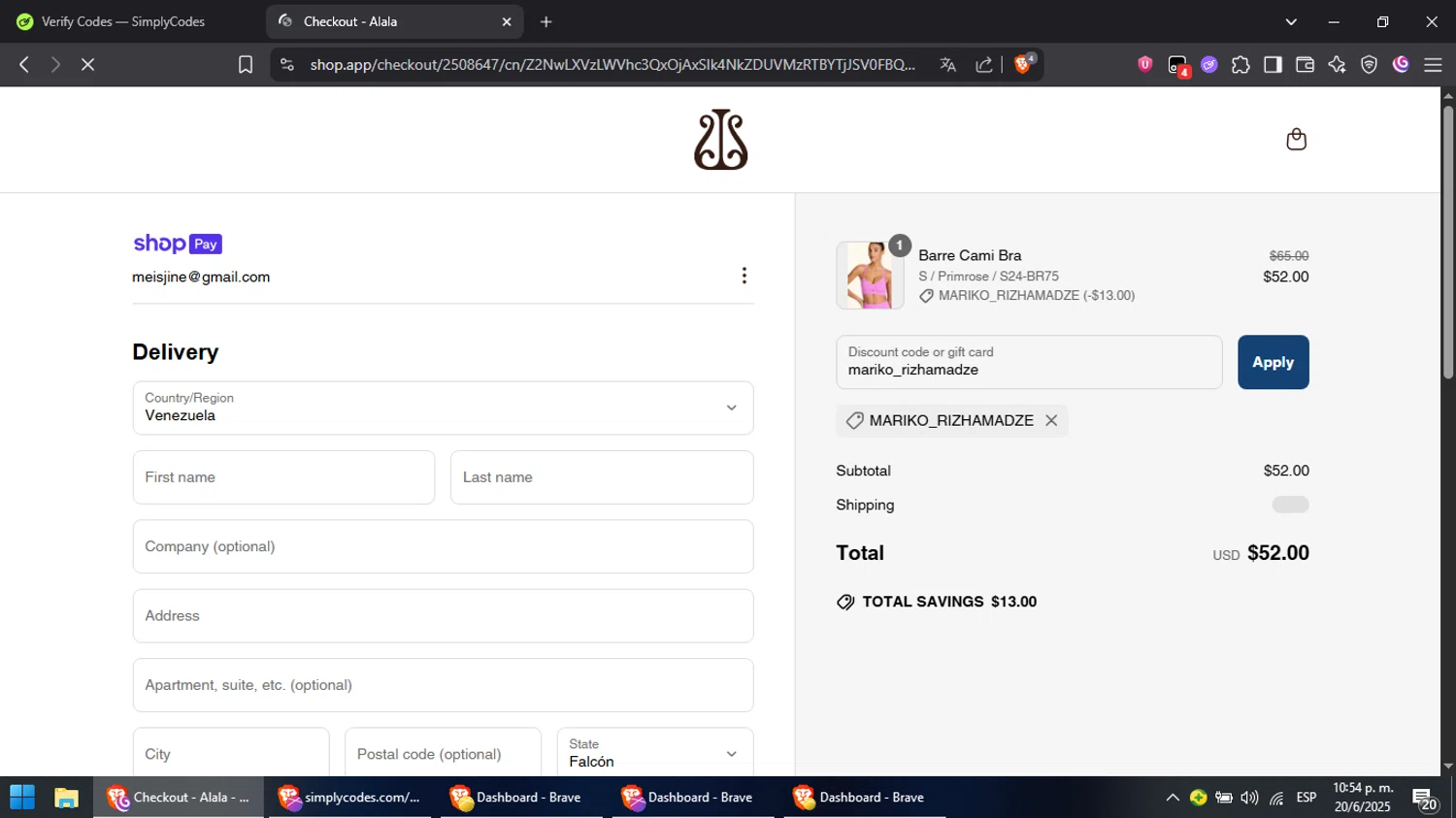Open notification center with 20 badge

pos(1425,800)
